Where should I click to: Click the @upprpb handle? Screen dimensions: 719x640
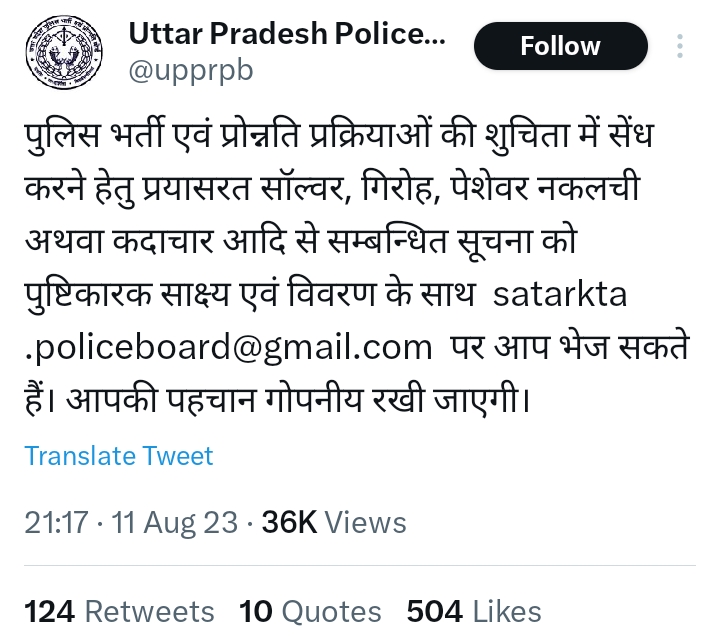pos(191,71)
